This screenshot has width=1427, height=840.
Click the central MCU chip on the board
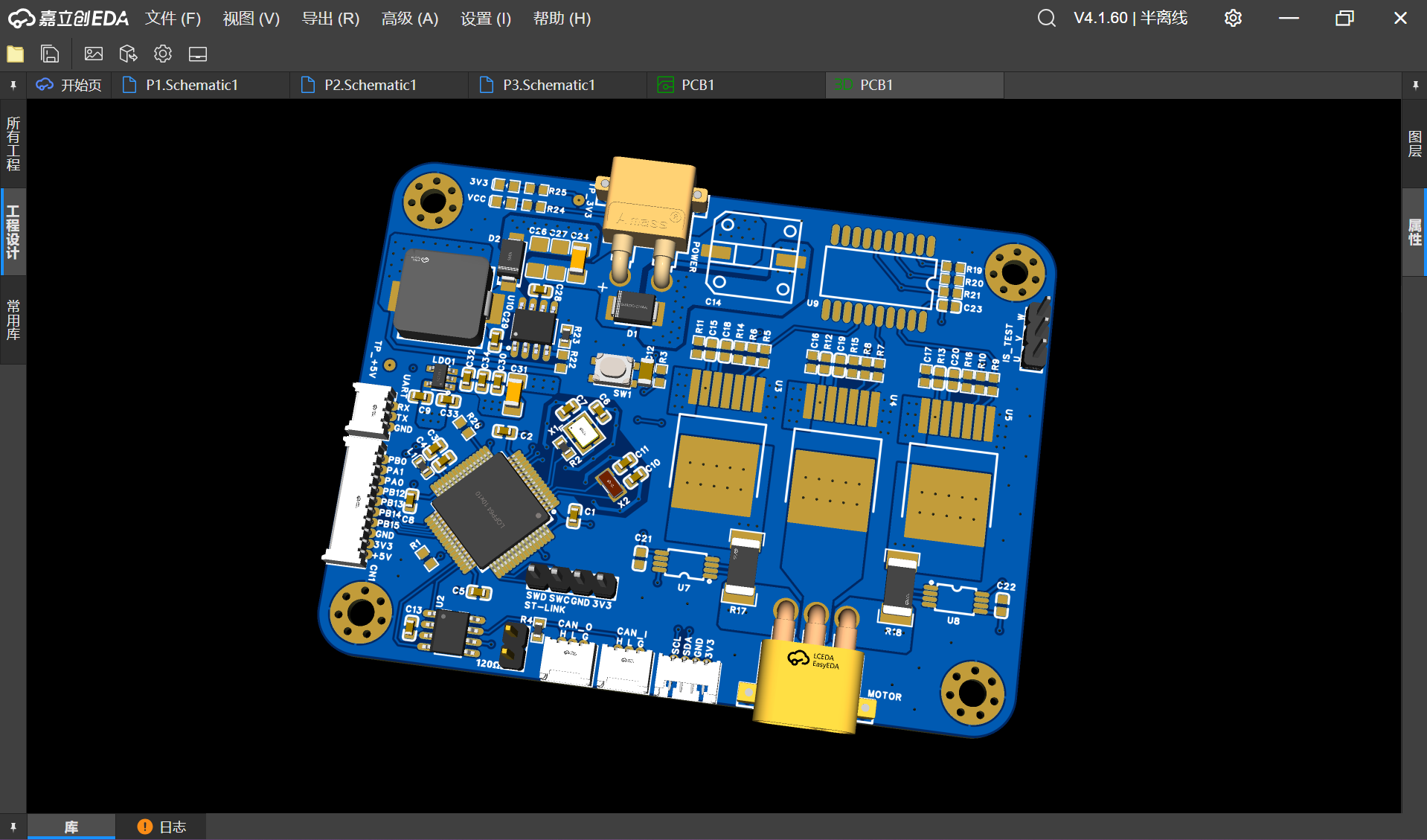click(x=492, y=512)
